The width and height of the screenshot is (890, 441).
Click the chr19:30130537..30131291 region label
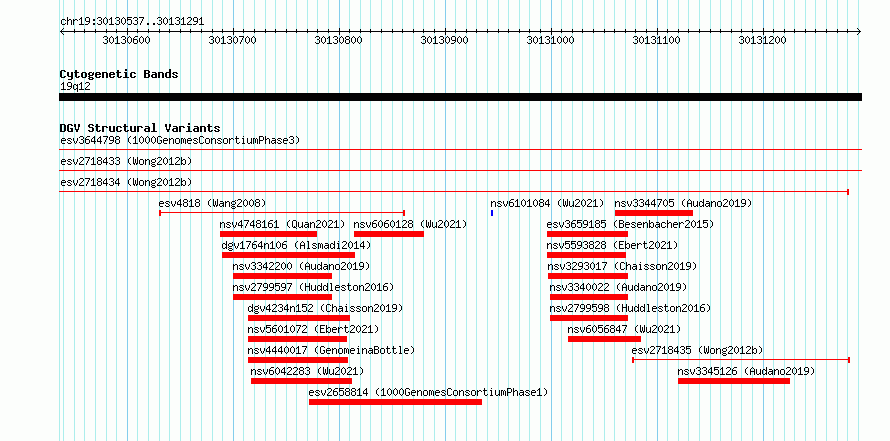coord(132,22)
